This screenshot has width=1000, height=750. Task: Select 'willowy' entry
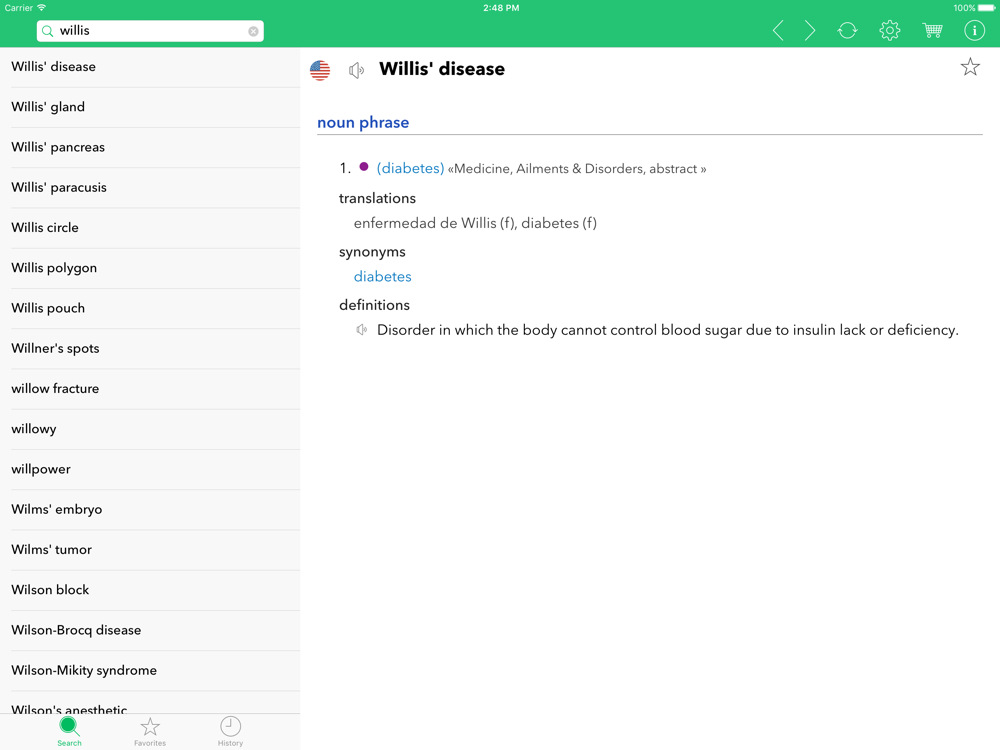click(x=150, y=429)
